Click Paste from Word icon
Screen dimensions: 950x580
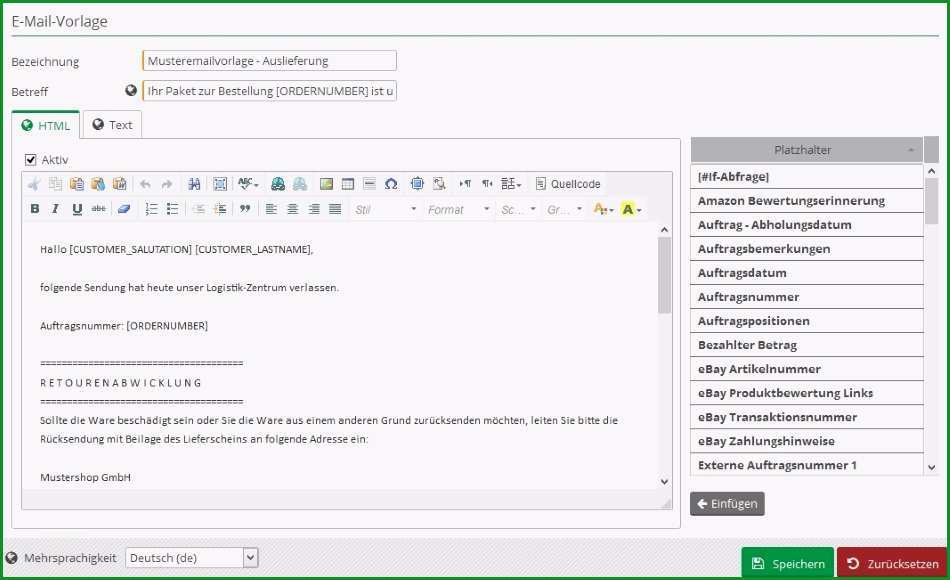coord(120,184)
